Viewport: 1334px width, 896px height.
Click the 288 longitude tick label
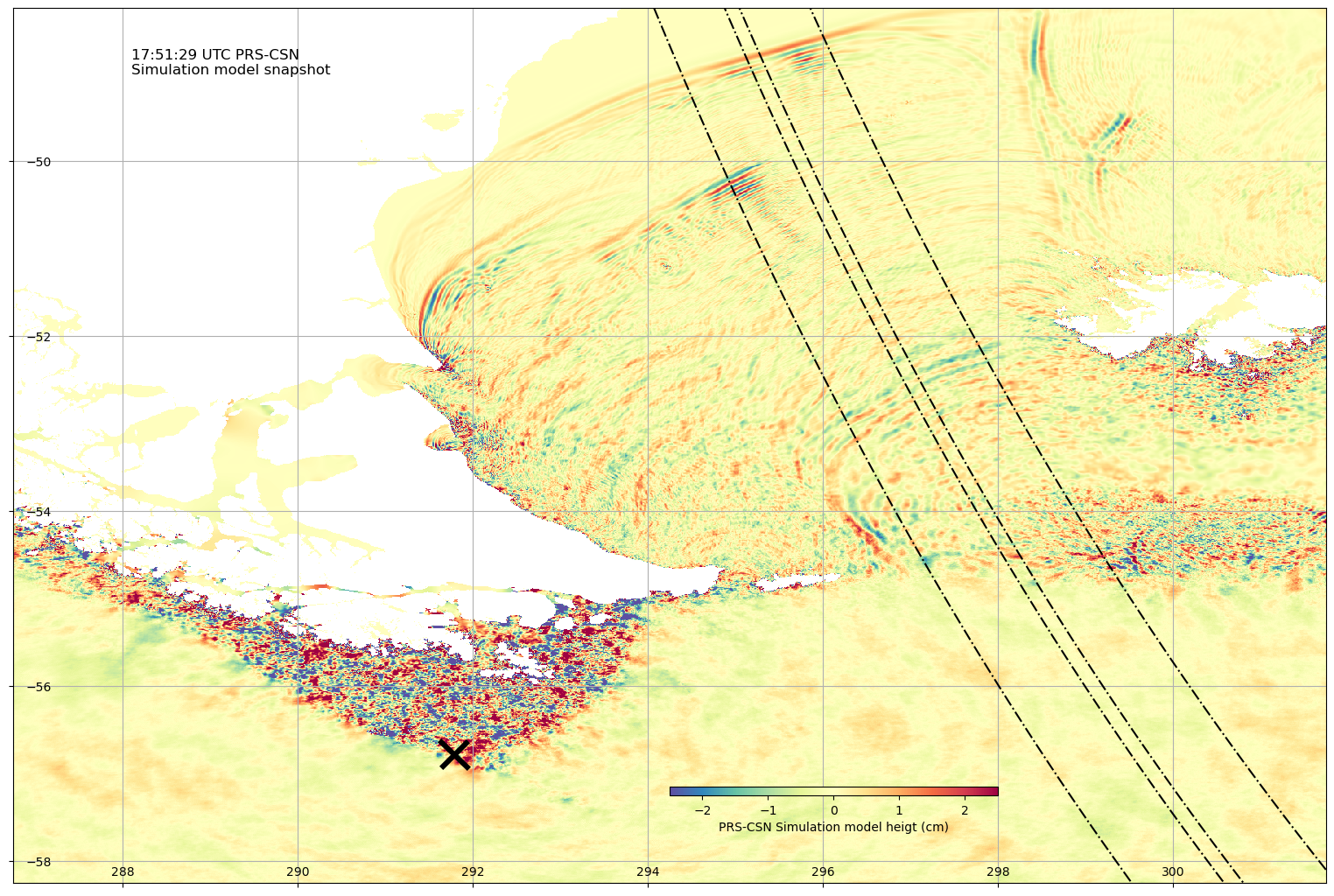(x=123, y=871)
